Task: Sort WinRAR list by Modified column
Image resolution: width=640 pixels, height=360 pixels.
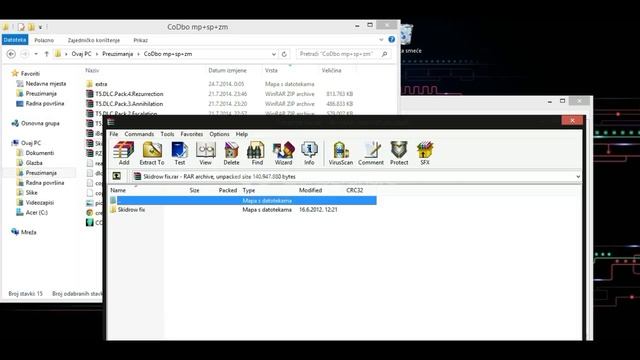Action: click(x=310, y=190)
